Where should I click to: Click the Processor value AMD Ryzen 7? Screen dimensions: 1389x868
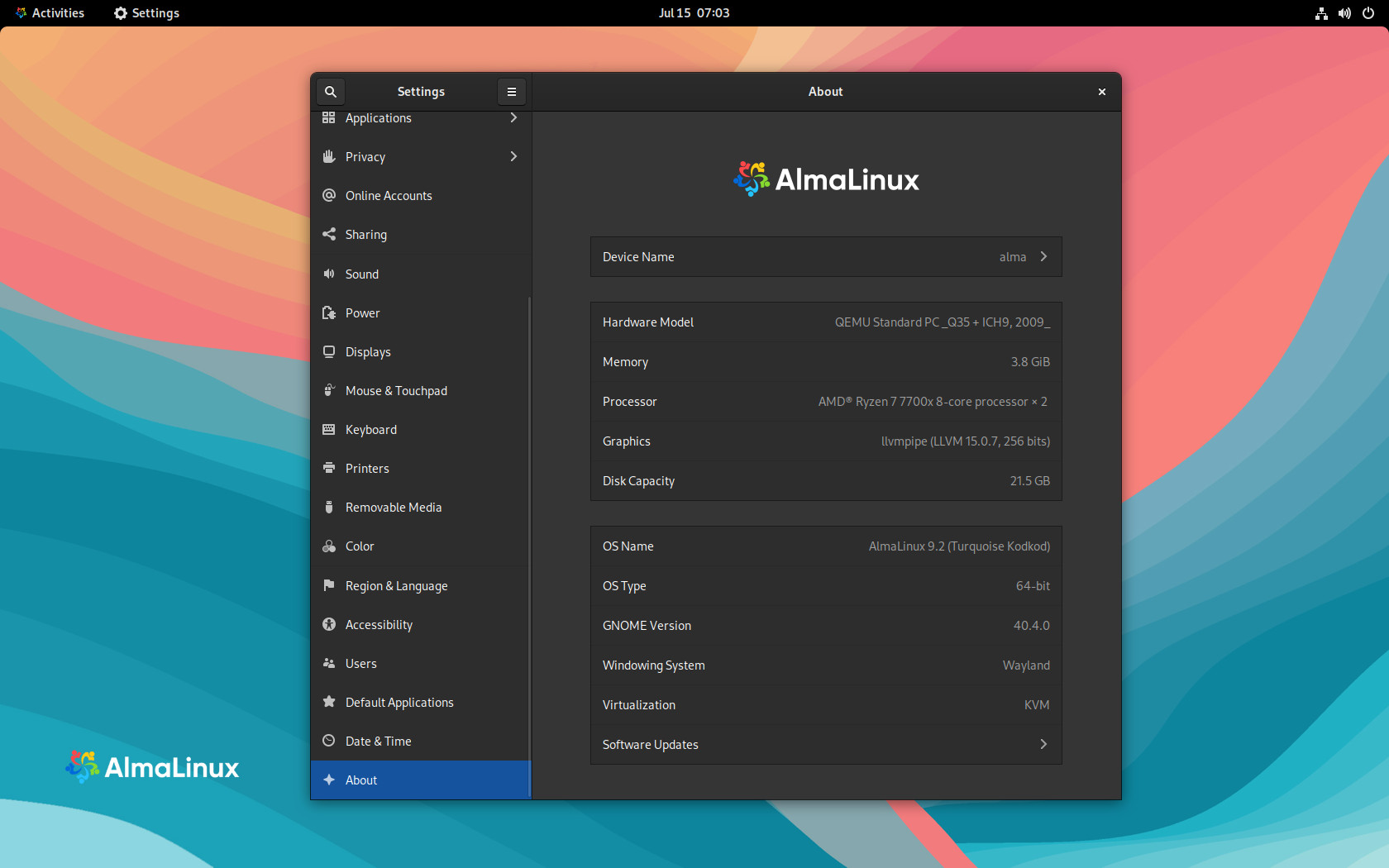tap(933, 402)
